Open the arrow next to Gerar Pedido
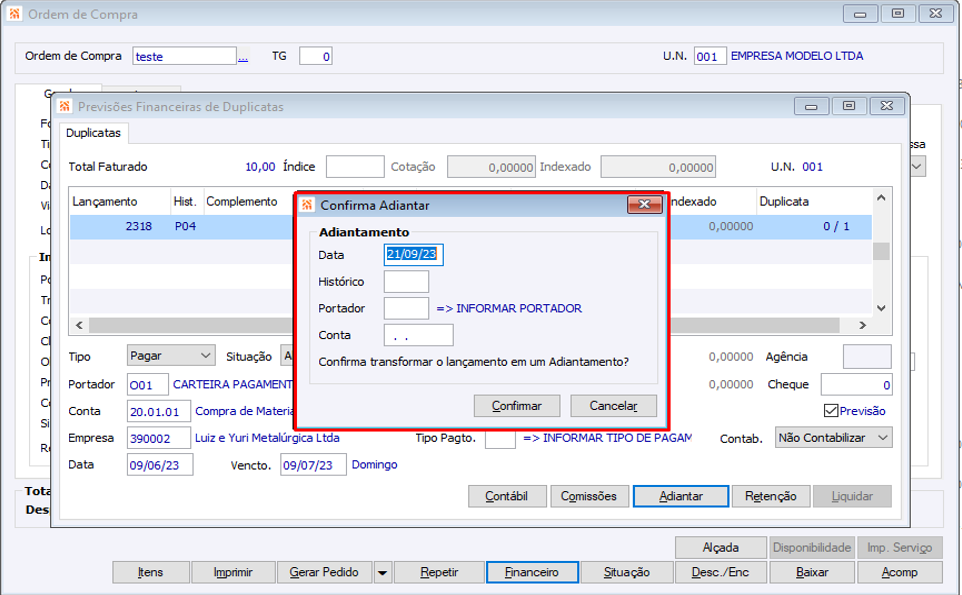Viewport: 962px width, 595px height. [382, 572]
